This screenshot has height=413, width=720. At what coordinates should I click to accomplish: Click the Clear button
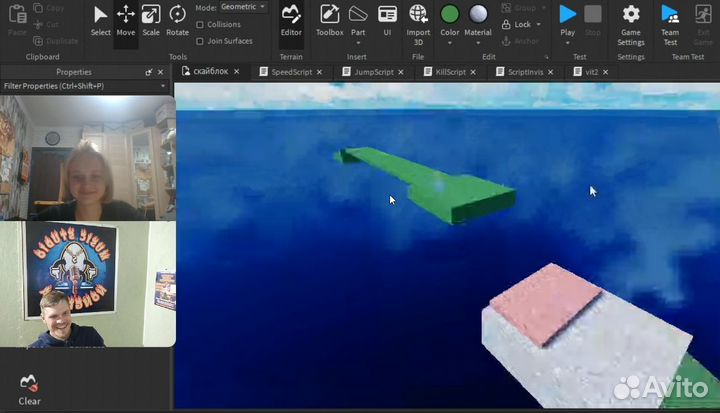(29, 388)
